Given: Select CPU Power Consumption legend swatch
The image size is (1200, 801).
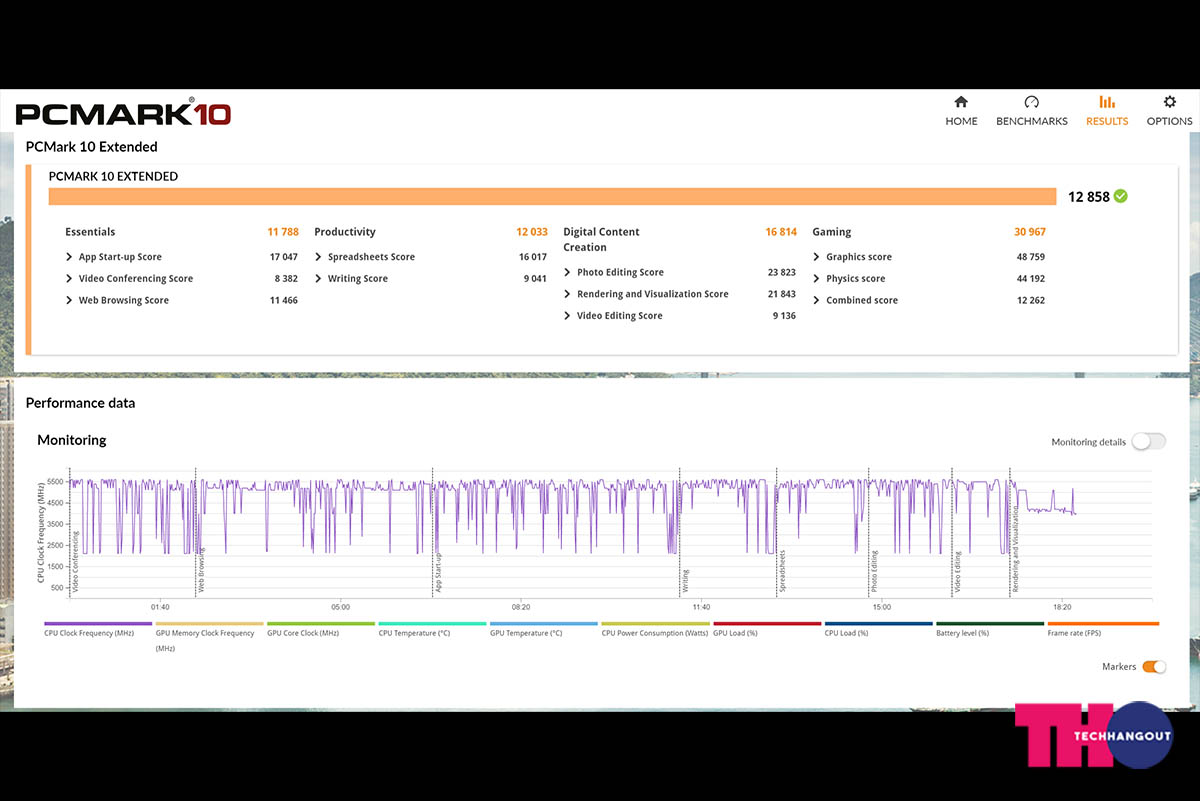Looking at the screenshot, I should [655, 624].
